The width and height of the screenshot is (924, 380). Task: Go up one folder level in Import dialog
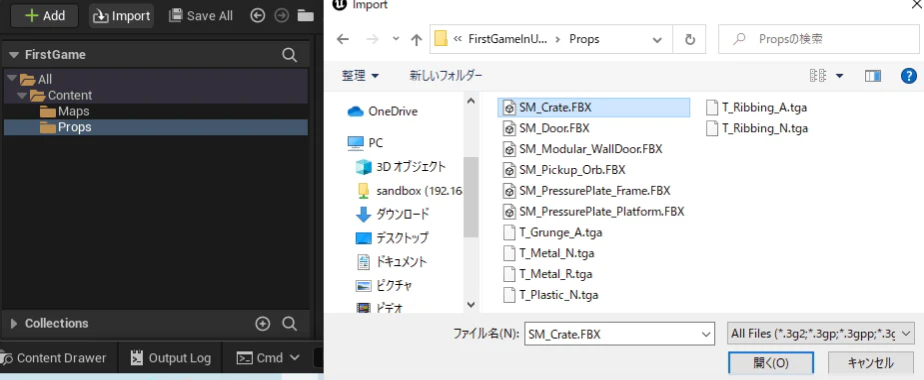[416, 39]
